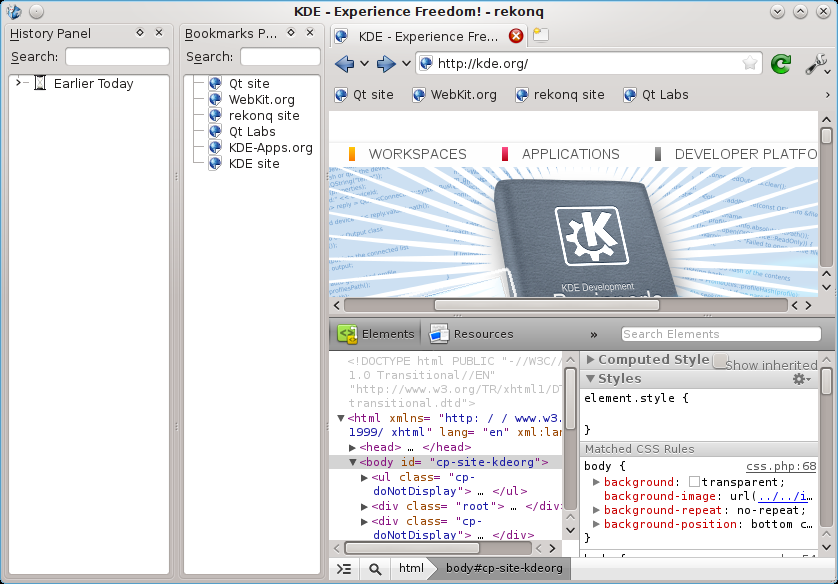Expand background property triangle
Image resolution: width=838 pixels, height=584 pixels.
tap(596, 482)
